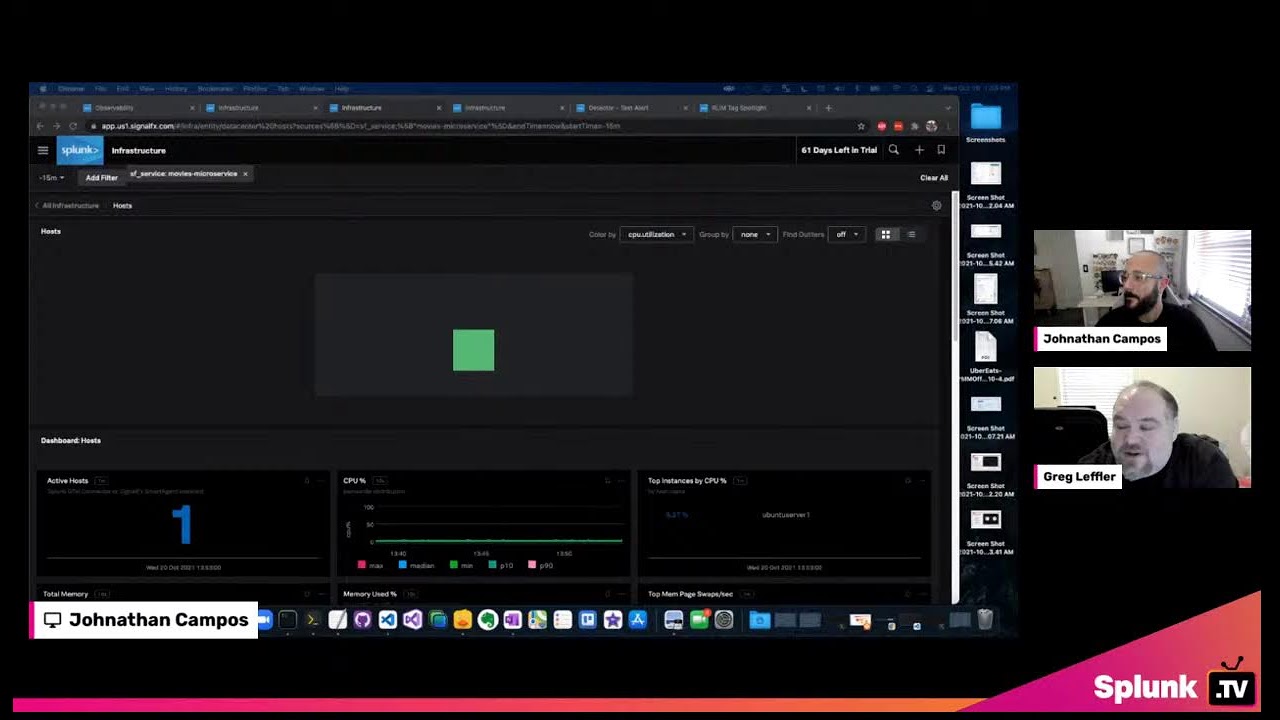1280x720 pixels.
Task: Open the settings gear on Hosts page
Action: click(937, 205)
